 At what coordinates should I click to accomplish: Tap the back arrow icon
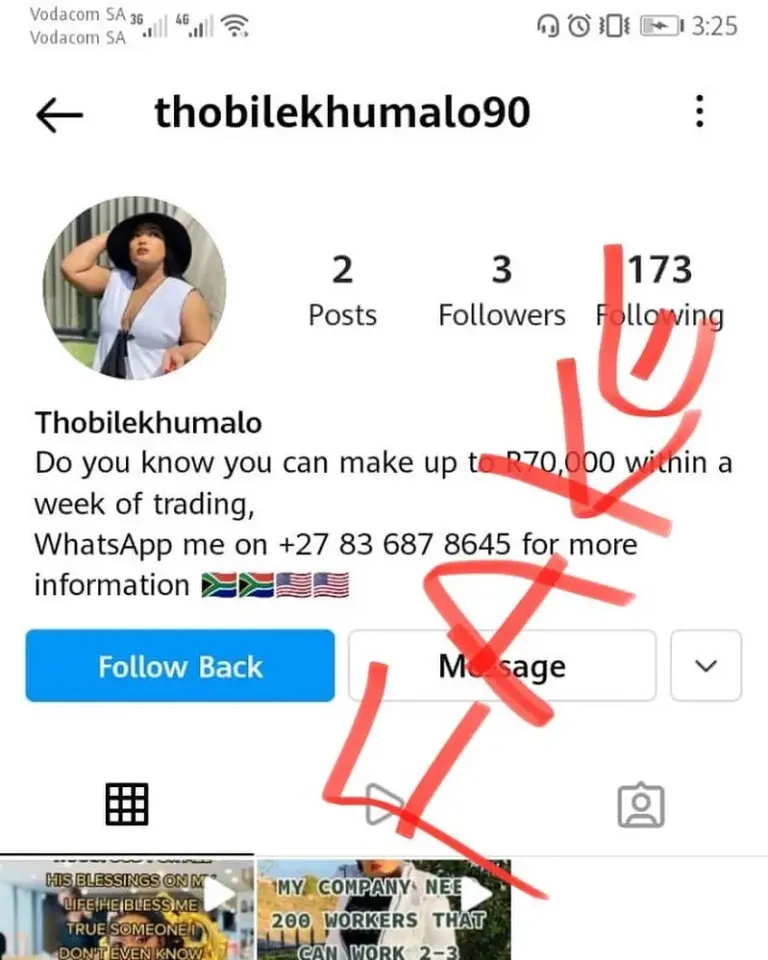[59, 114]
